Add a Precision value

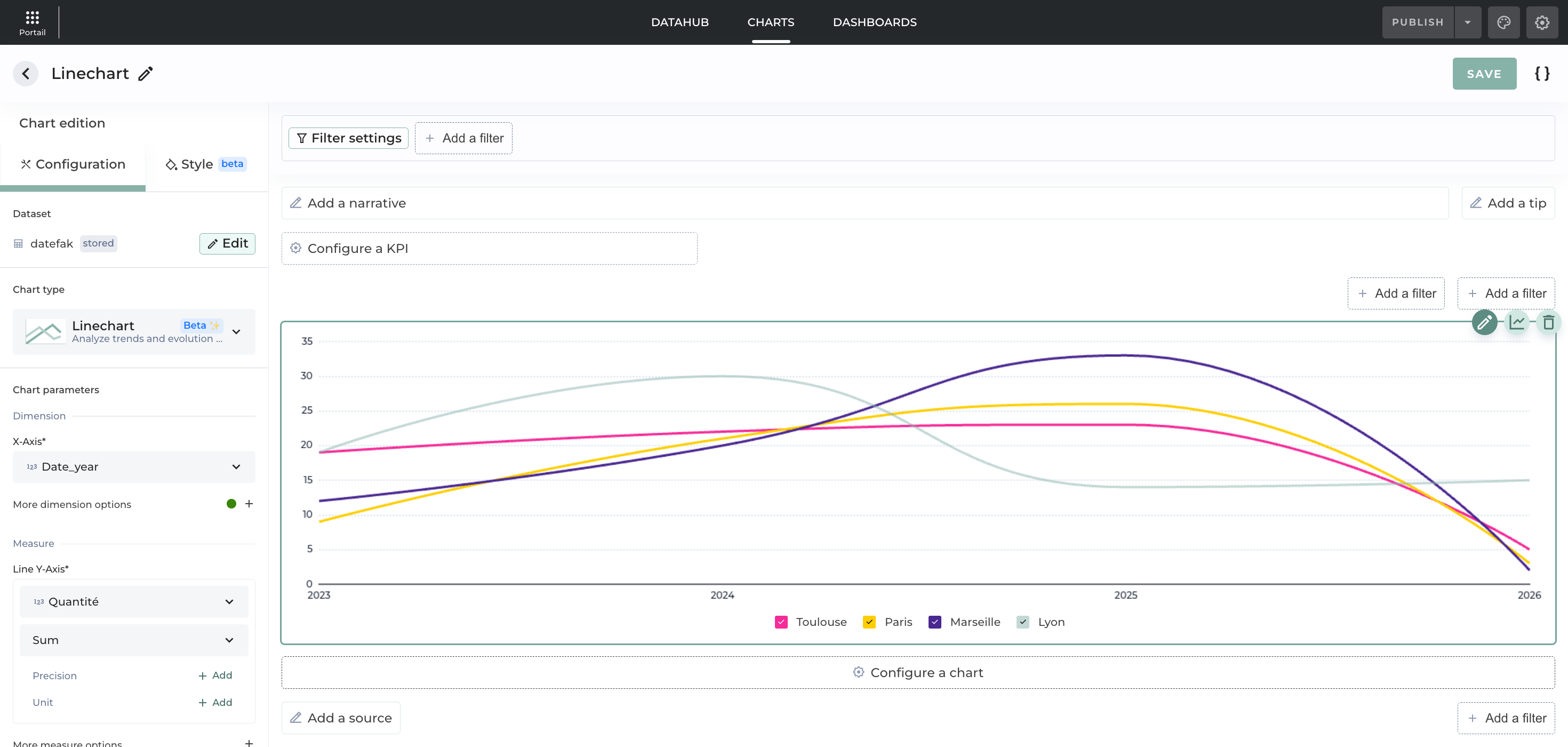point(215,675)
